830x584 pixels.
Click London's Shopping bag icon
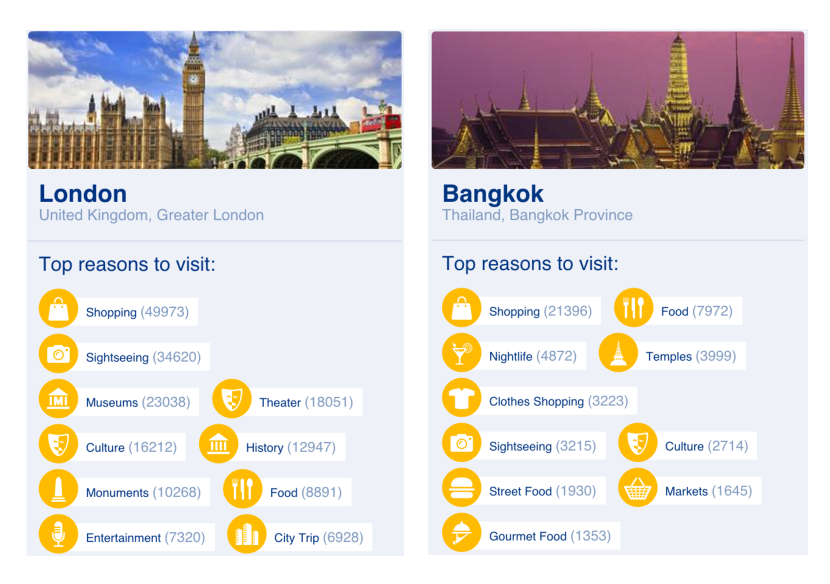pos(58,309)
